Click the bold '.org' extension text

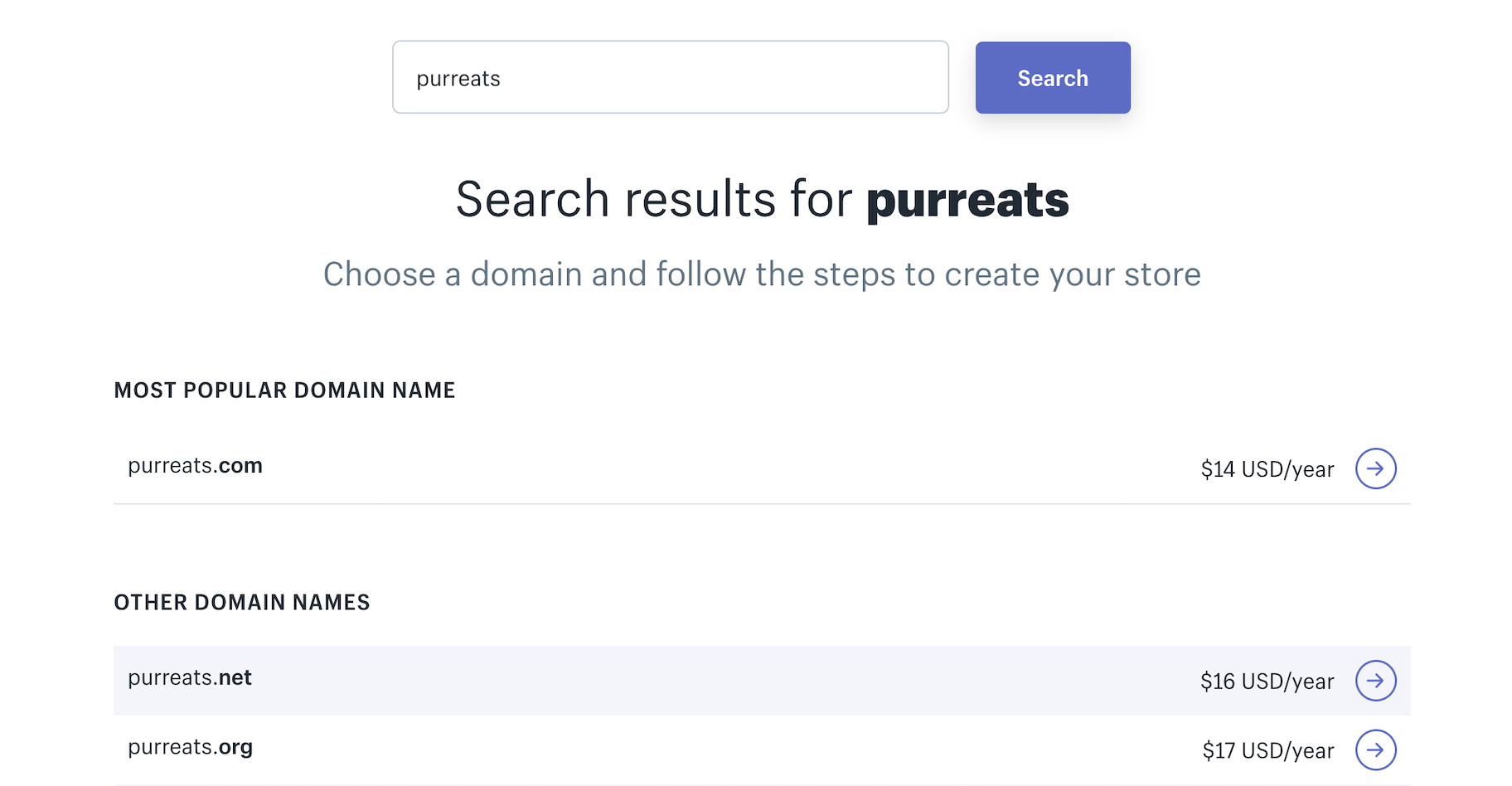coord(235,748)
